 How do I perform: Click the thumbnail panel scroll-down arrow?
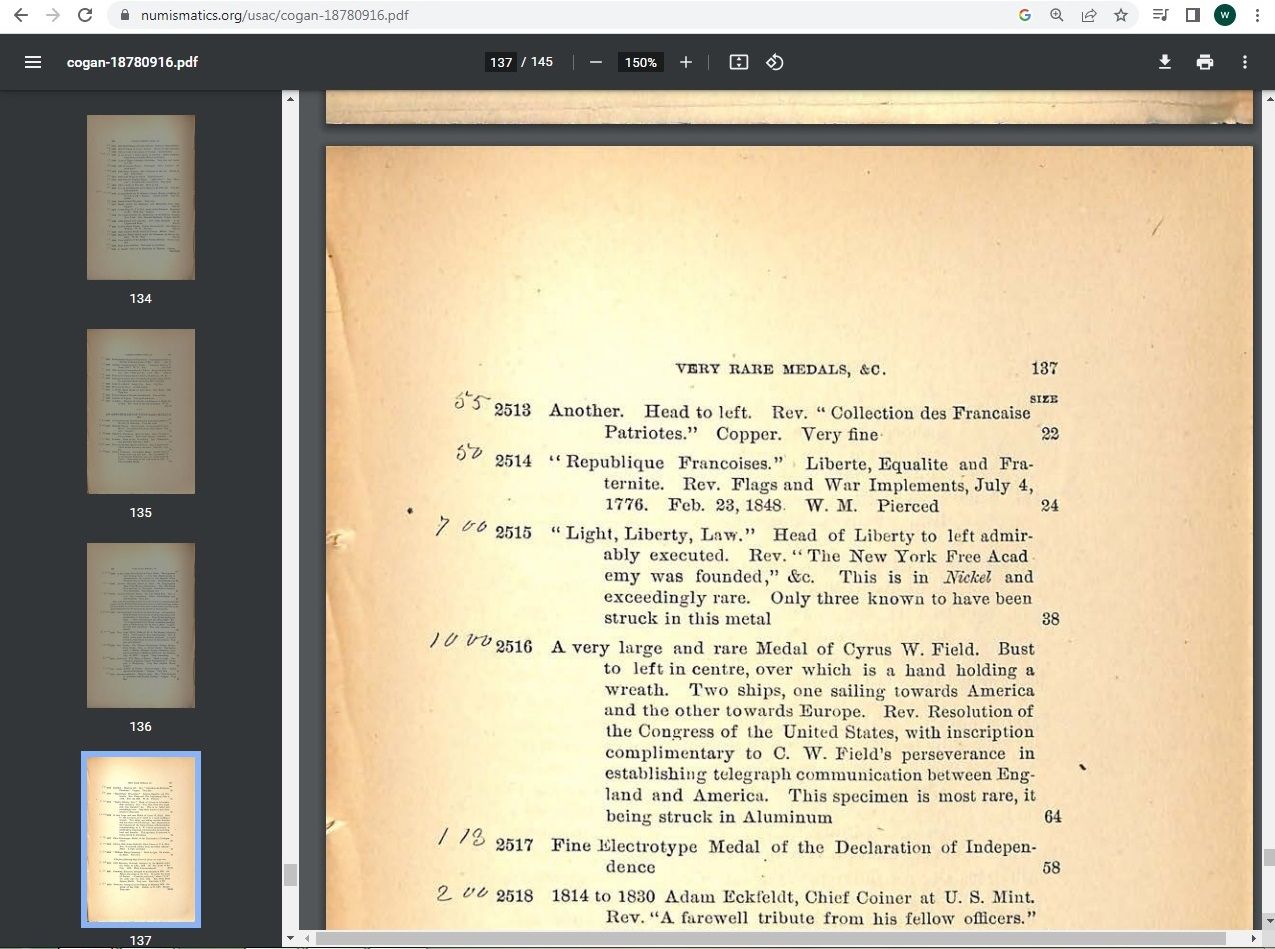(290, 939)
